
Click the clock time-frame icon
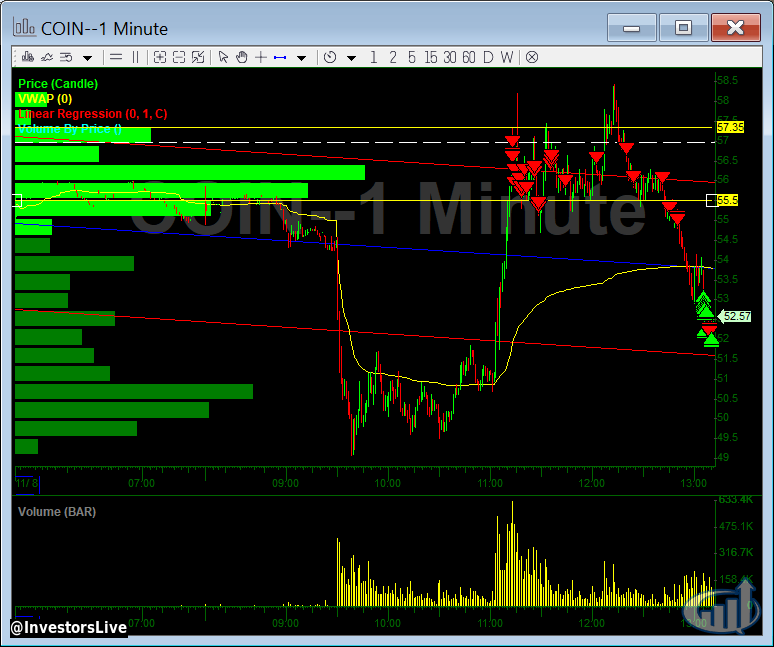[x=330, y=57]
